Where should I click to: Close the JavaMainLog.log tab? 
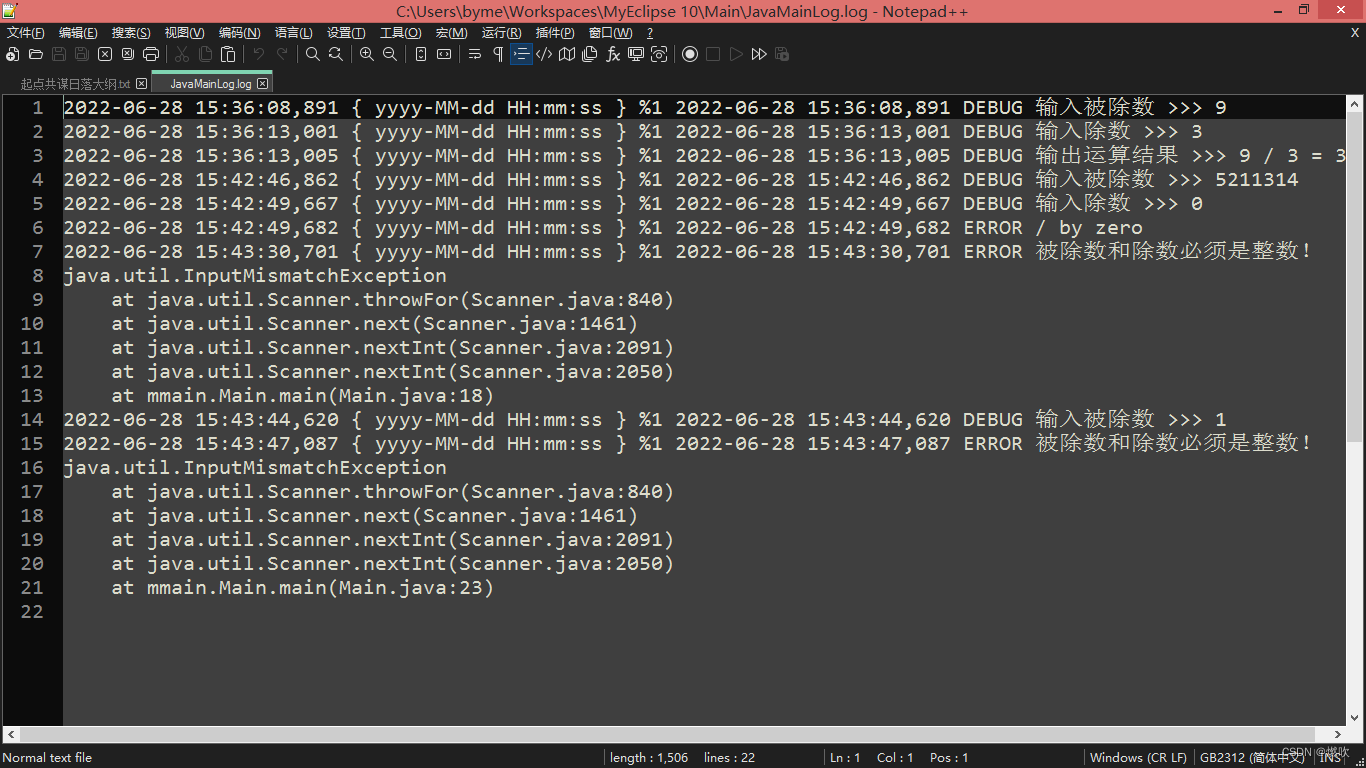click(x=263, y=84)
